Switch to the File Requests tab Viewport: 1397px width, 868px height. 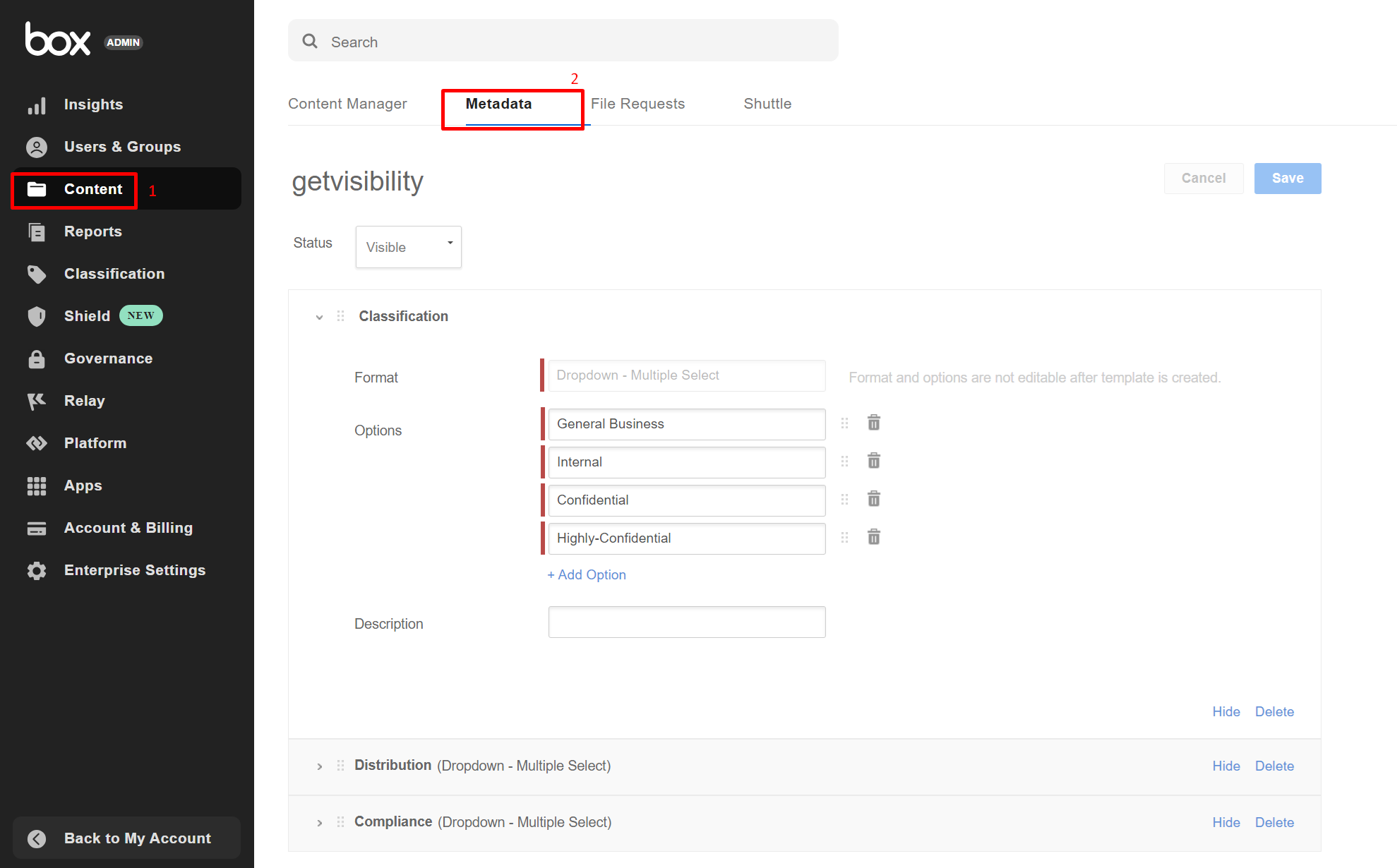(637, 104)
